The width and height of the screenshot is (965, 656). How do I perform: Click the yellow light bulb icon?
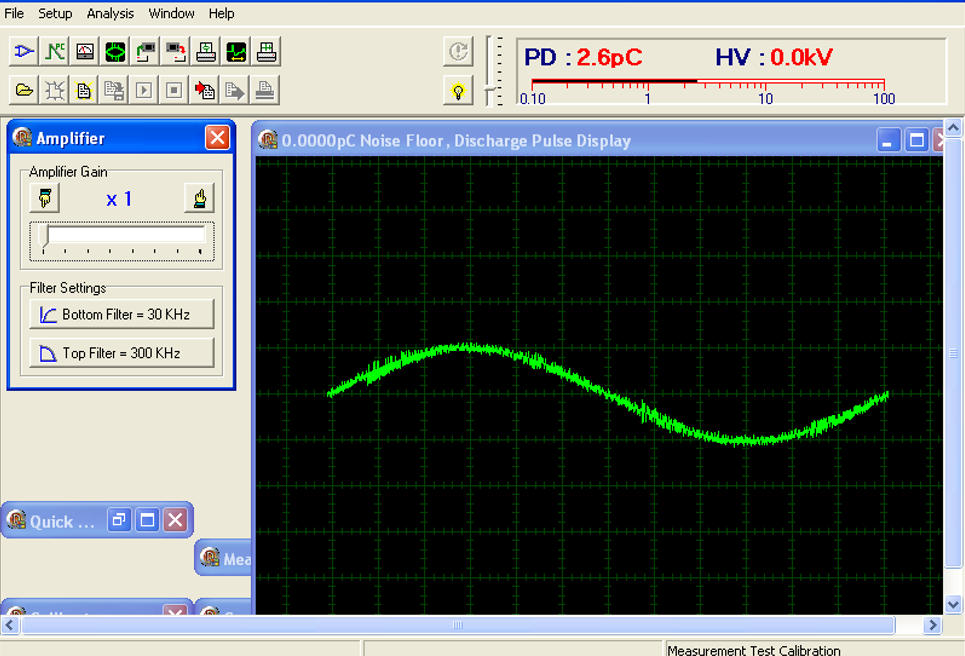(458, 91)
